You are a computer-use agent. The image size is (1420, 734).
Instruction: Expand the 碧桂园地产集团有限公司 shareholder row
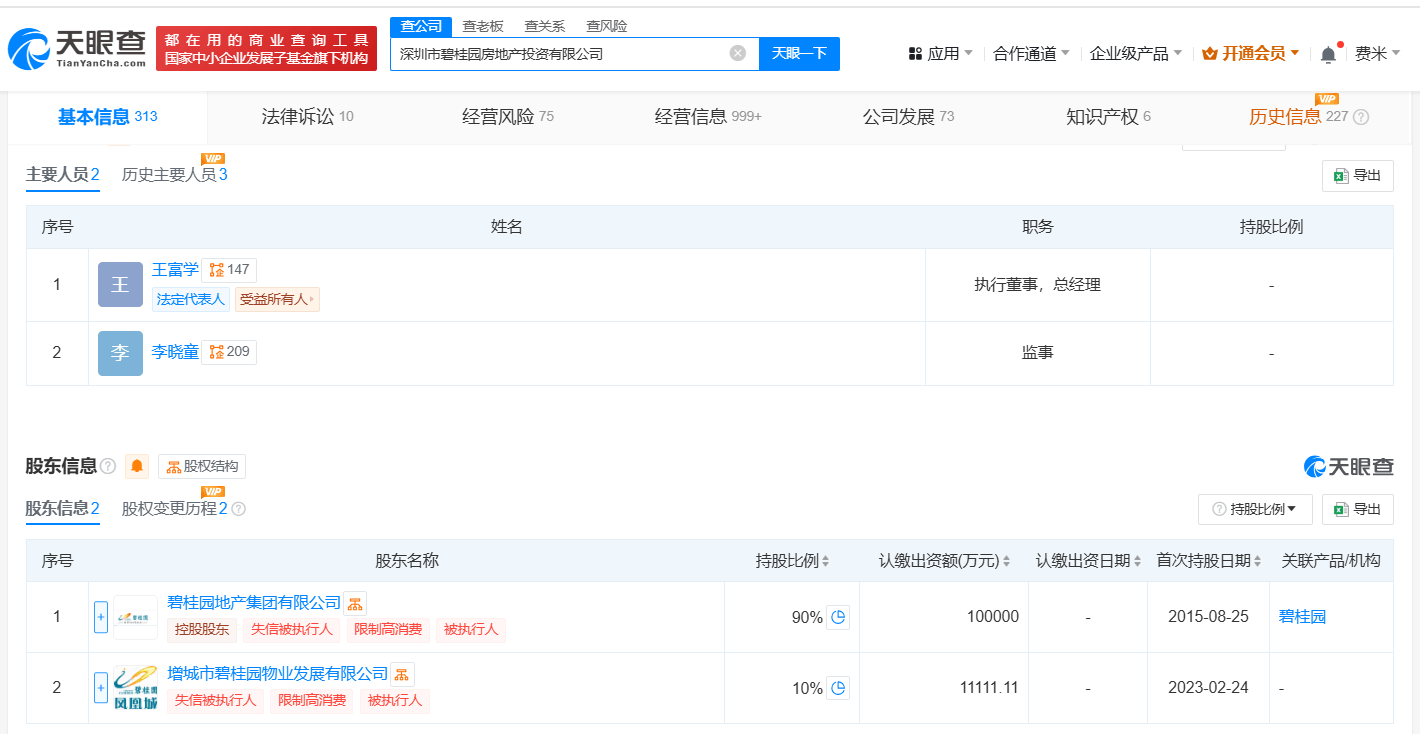tap(100, 617)
